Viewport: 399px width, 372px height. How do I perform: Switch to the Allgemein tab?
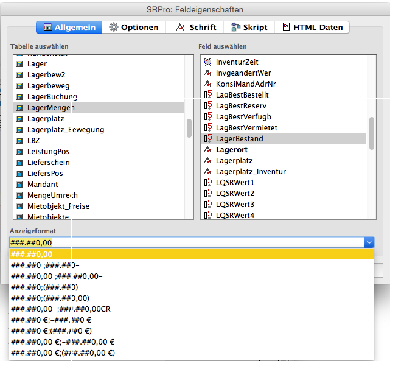pos(69,27)
